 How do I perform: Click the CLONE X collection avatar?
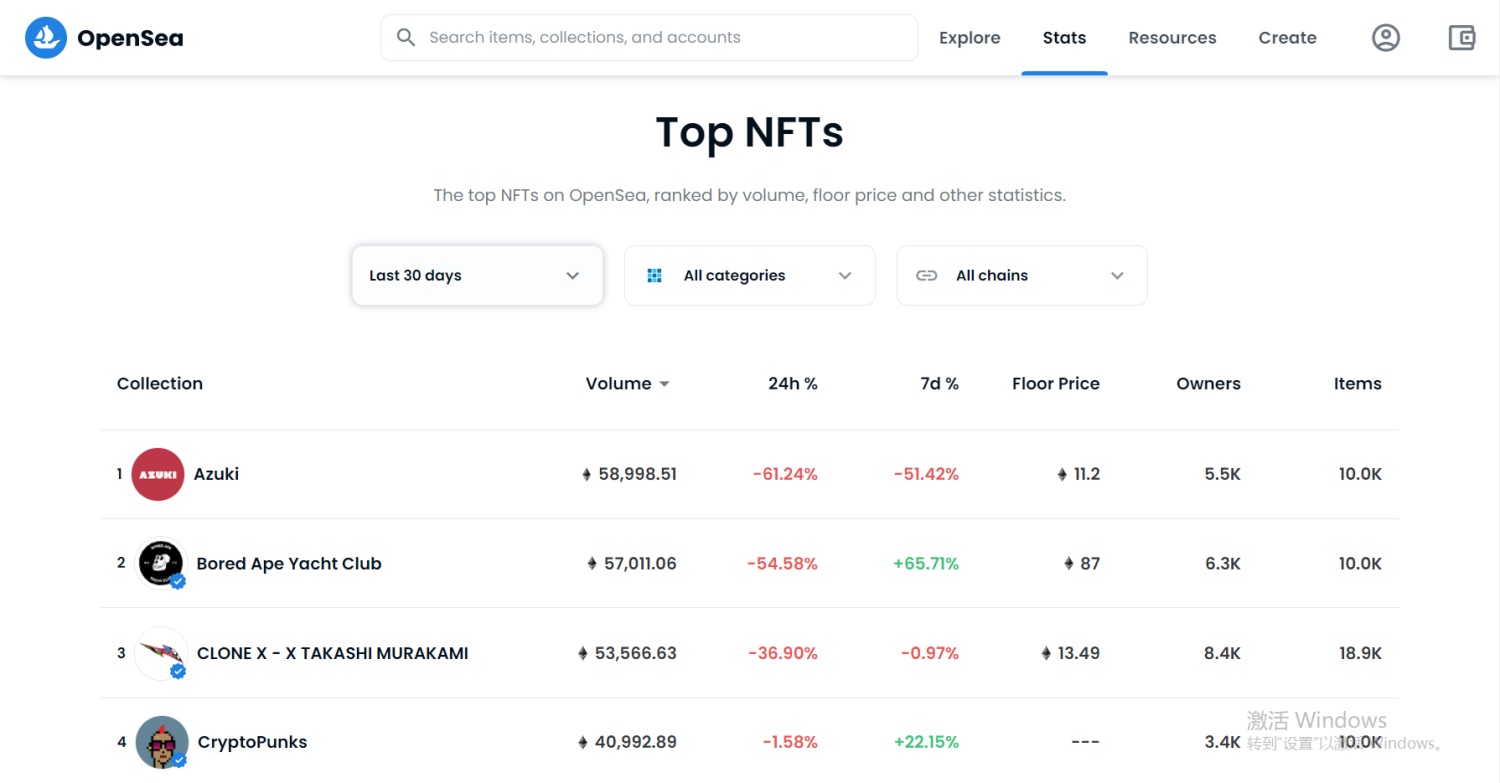click(x=161, y=653)
